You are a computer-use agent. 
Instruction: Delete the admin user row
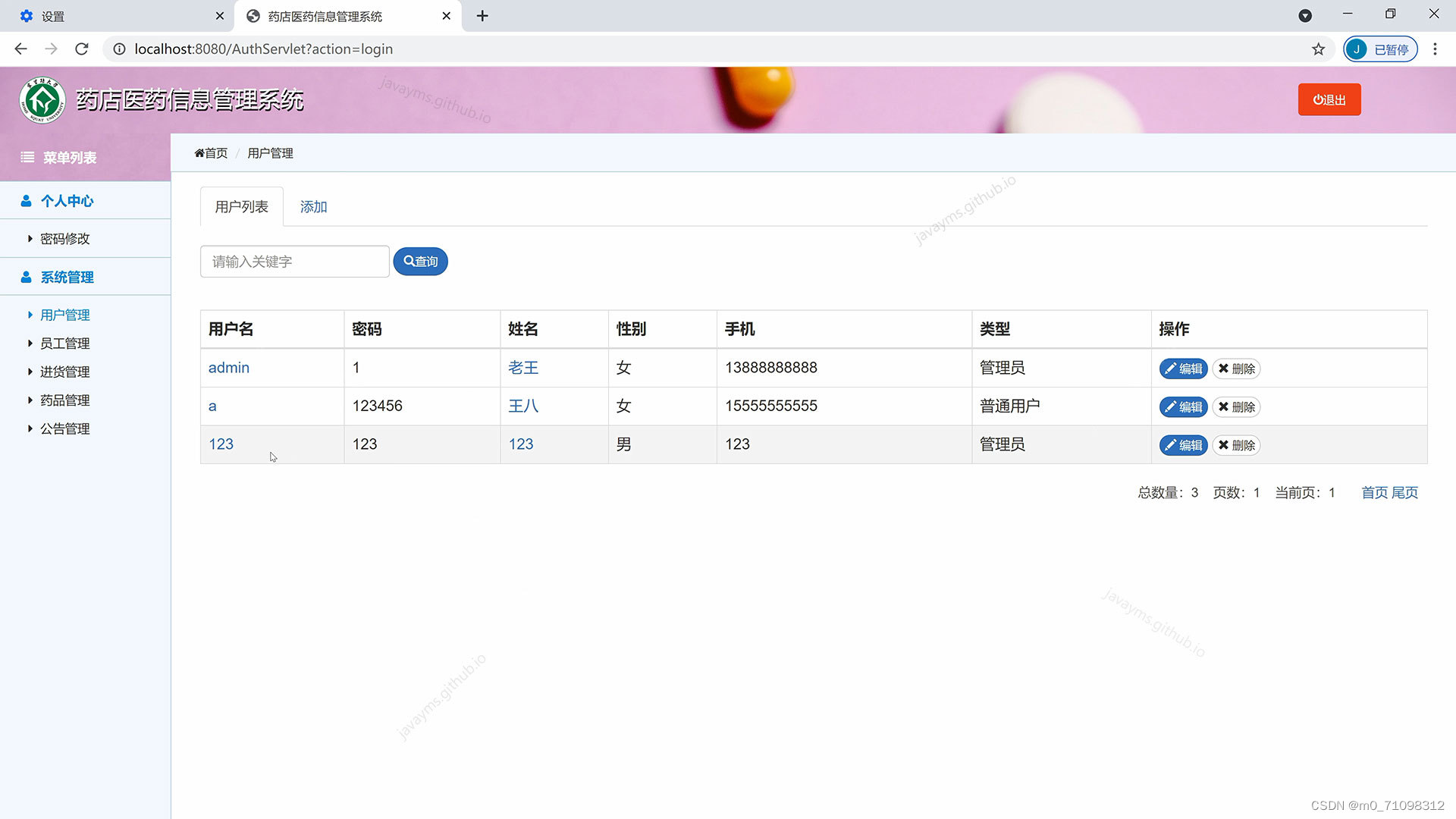click(x=1236, y=369)
